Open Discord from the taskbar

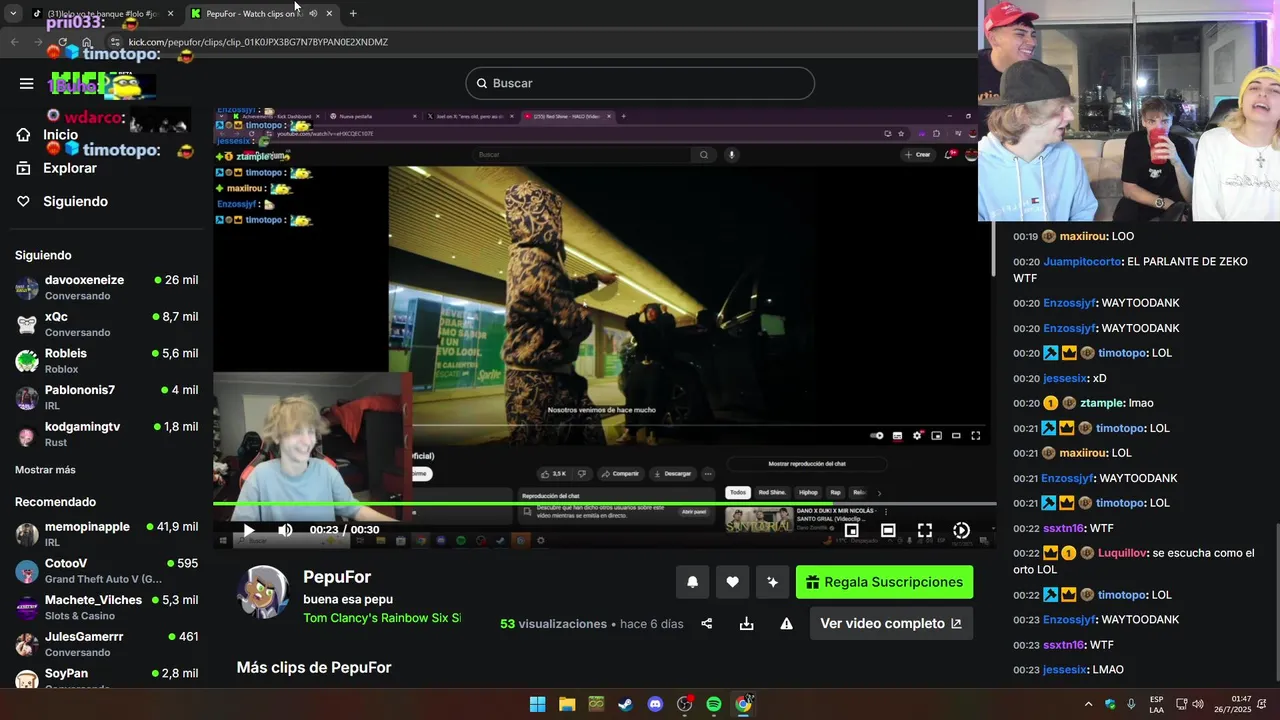[655, 704]
